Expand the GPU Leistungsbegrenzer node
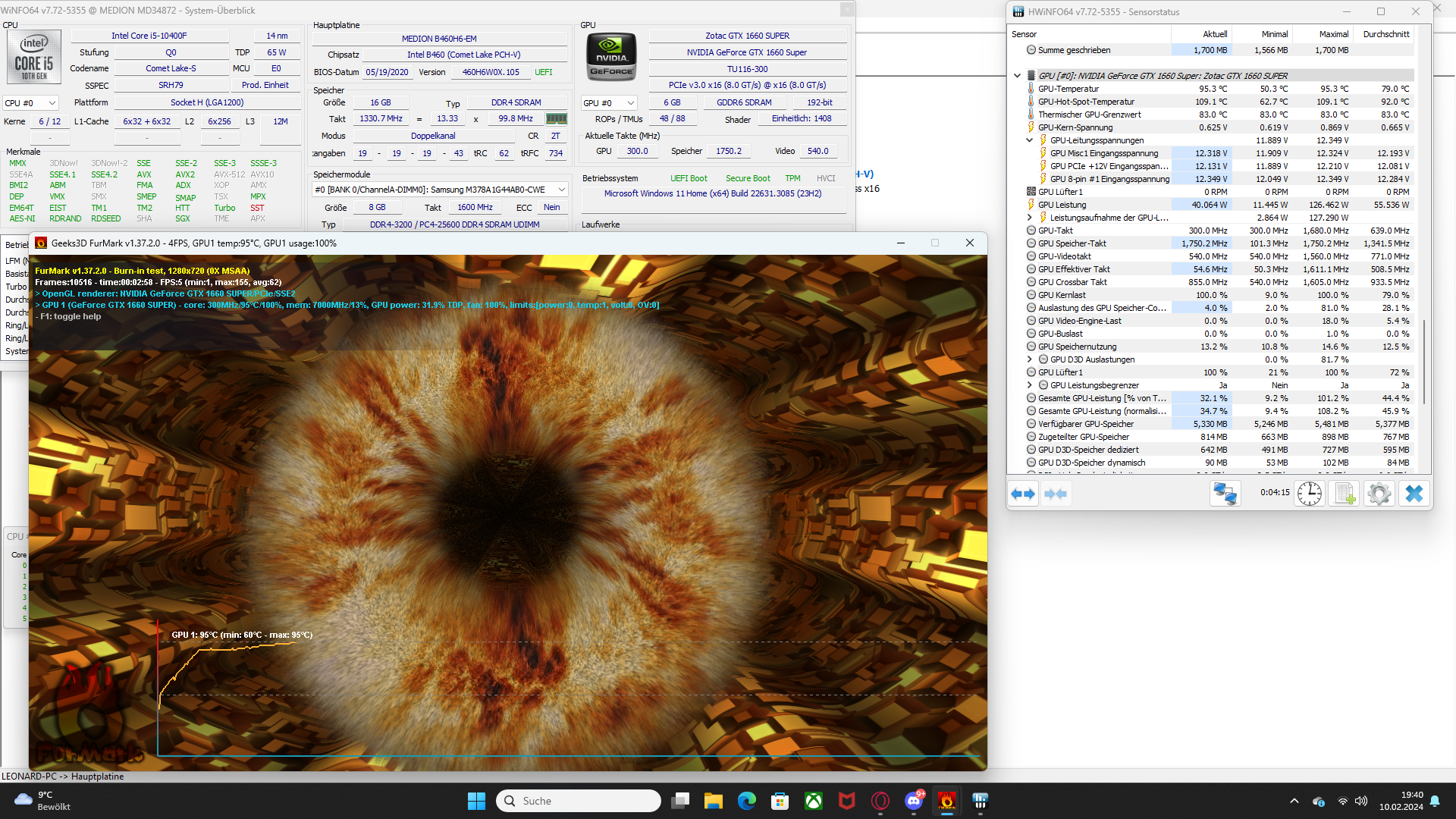This screenshot has height=819, width=1456. click(x=1030, y=385)
